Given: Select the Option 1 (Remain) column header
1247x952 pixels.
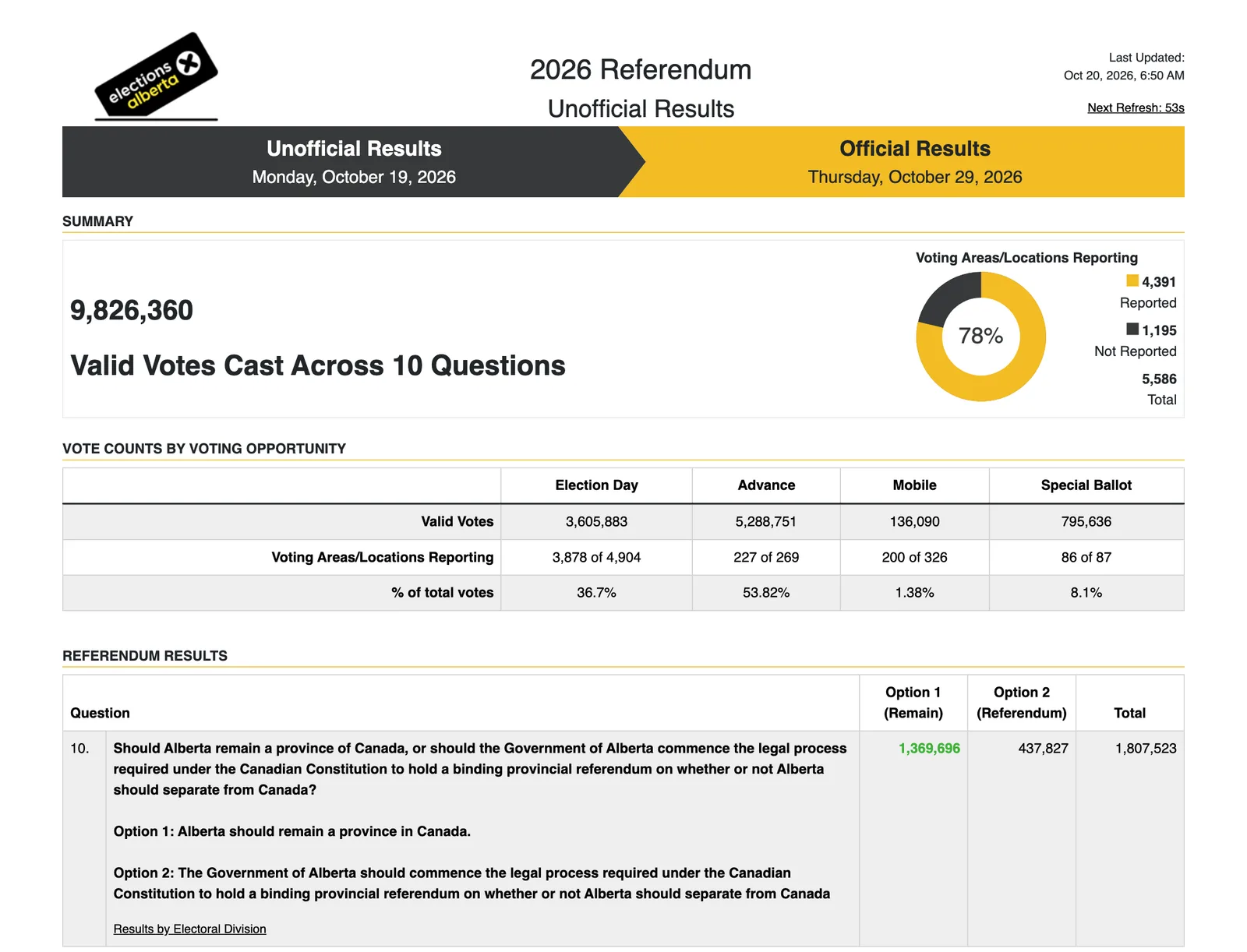Looking at the screenshot, I should click(x=913, y=703).
